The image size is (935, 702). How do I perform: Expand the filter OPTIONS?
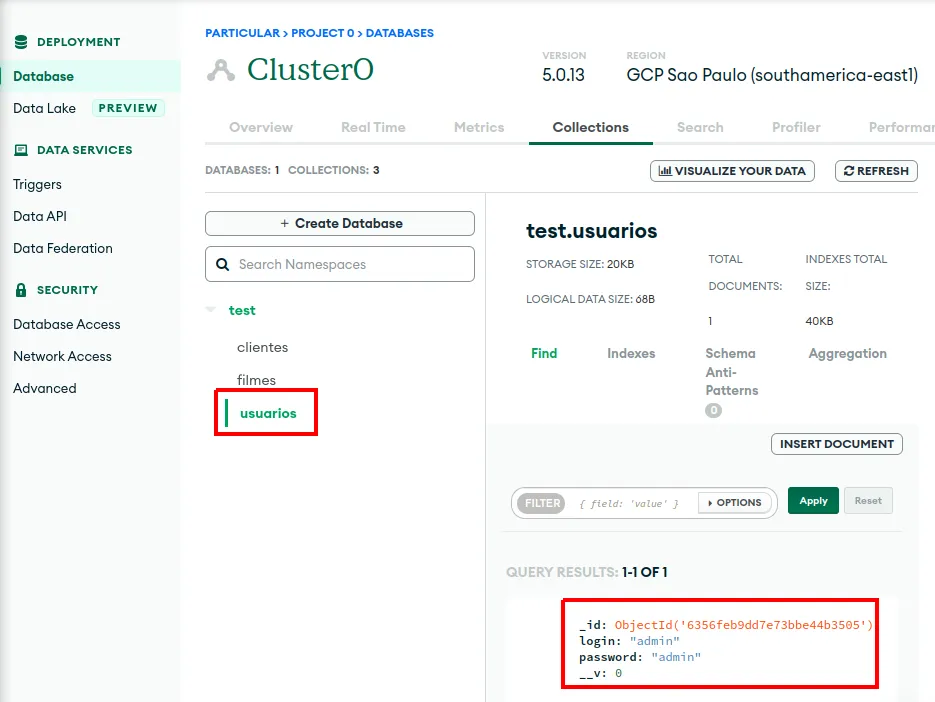point(735,503)
